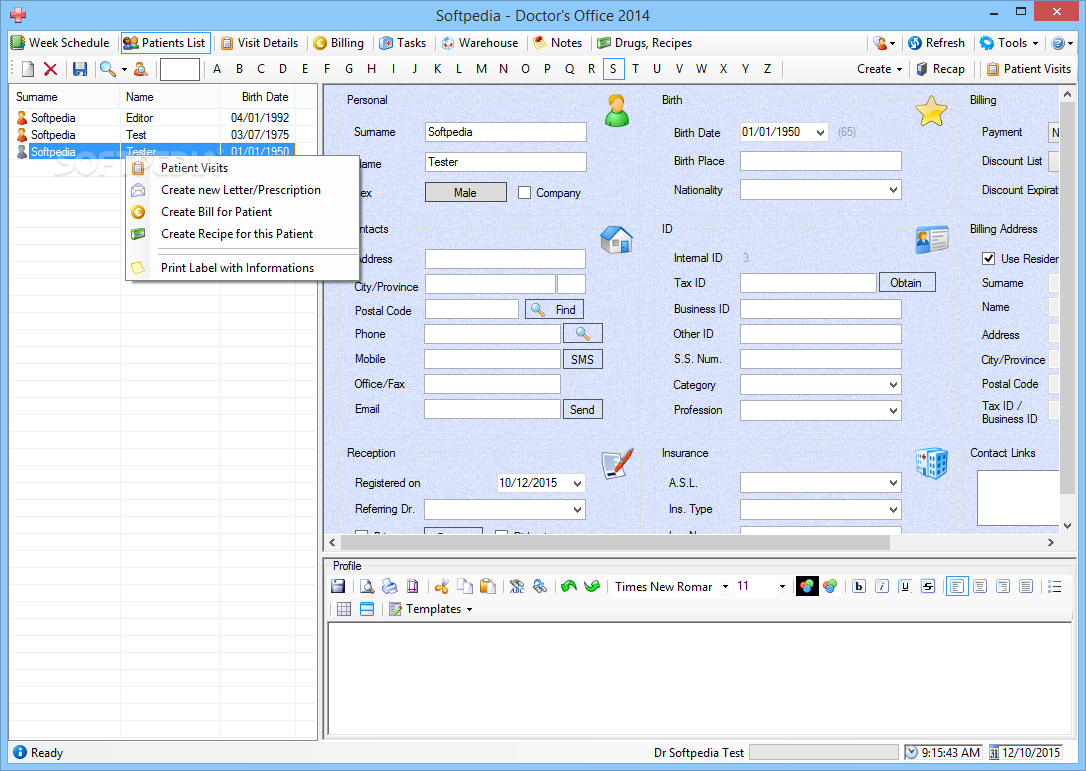Image resolution: width=1086 pixels, height=771 pixels.
Task: Open the Billing tab
Action: pyautogui.click(x=339, y=43)
